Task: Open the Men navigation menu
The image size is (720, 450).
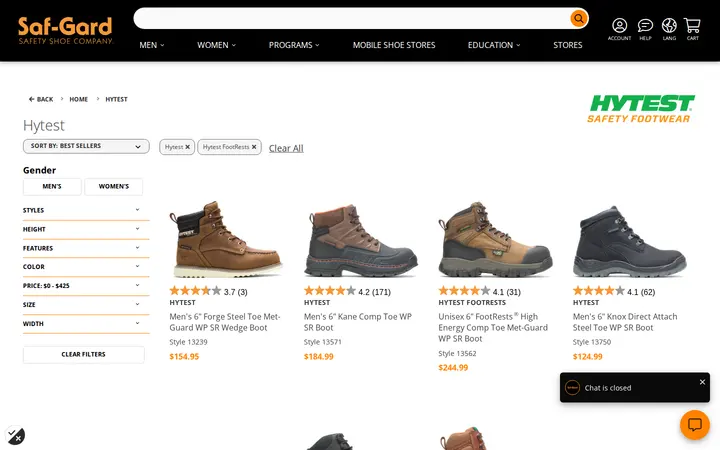Action: tap(152, 45)
